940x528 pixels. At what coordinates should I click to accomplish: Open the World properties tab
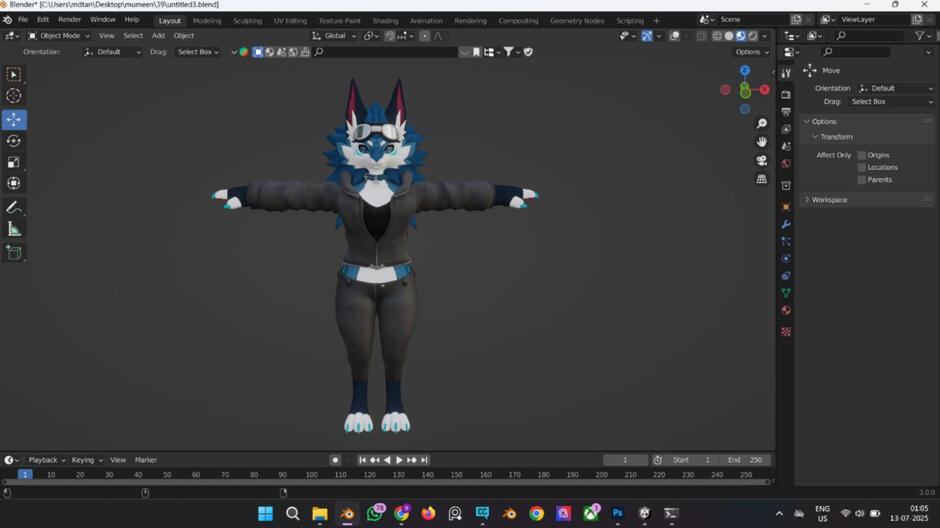[x=786, y=164]
